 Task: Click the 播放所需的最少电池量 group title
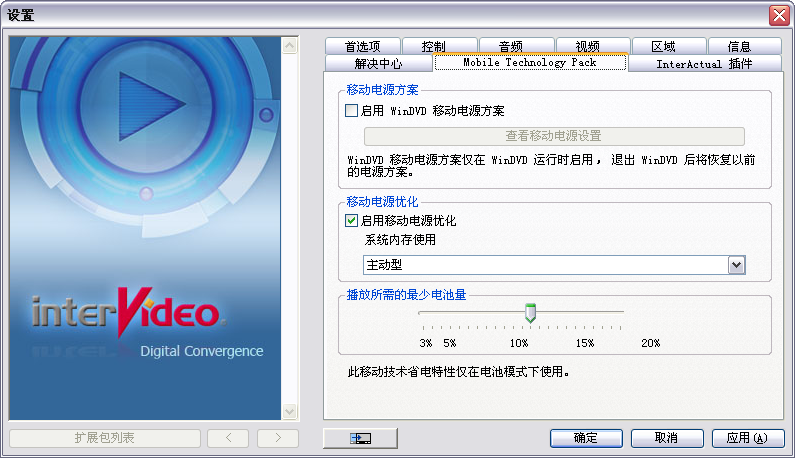(406, 295)
